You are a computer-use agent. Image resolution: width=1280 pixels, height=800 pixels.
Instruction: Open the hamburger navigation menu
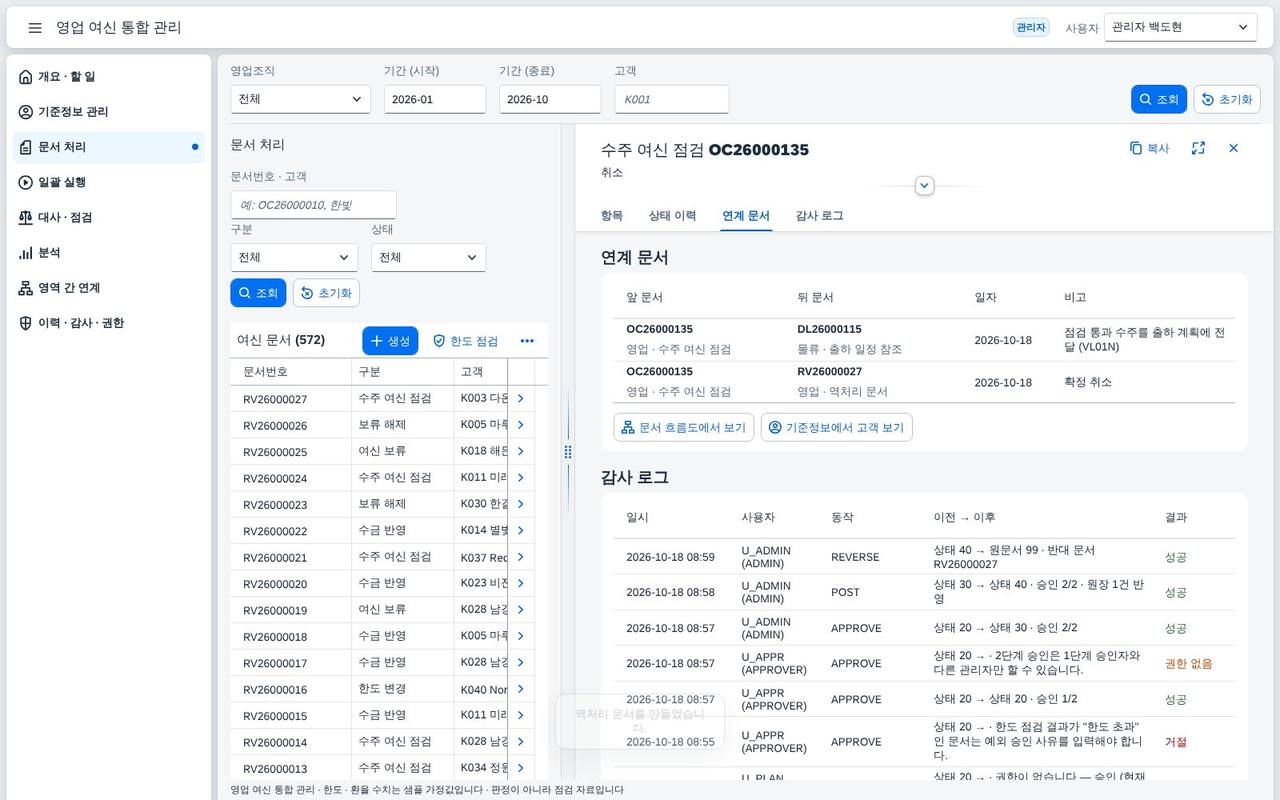point(35,28)
